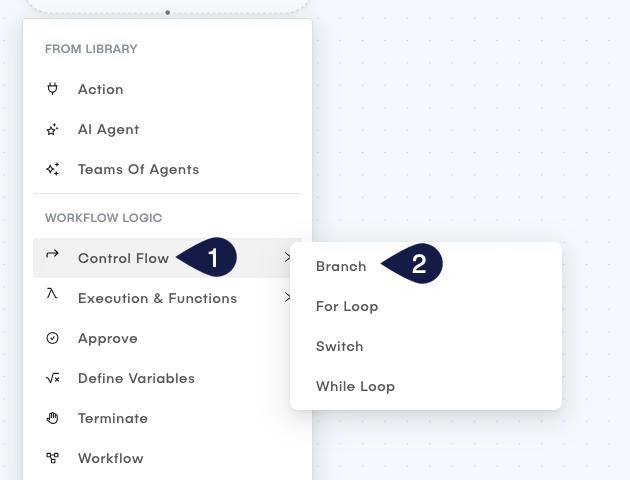Click the connector dot above the menu
Image resolution: width=630 pixels, height=480 pixels.
click(167, 13)
